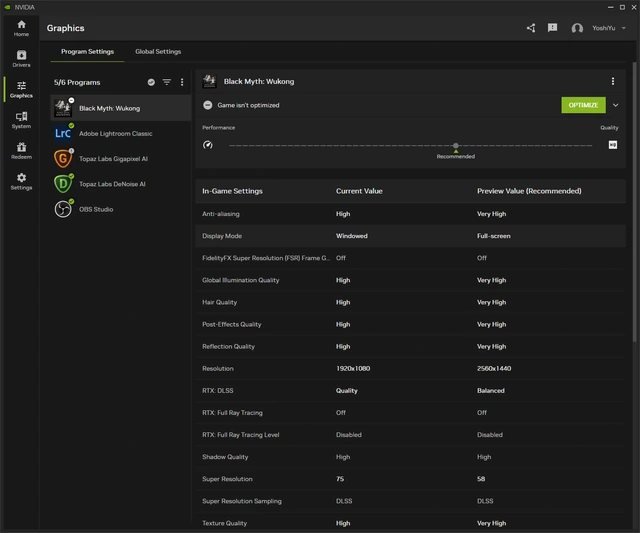Click Super Resolution current value 75
Viewport: 640px width, 533px height.
click(340, 478)
